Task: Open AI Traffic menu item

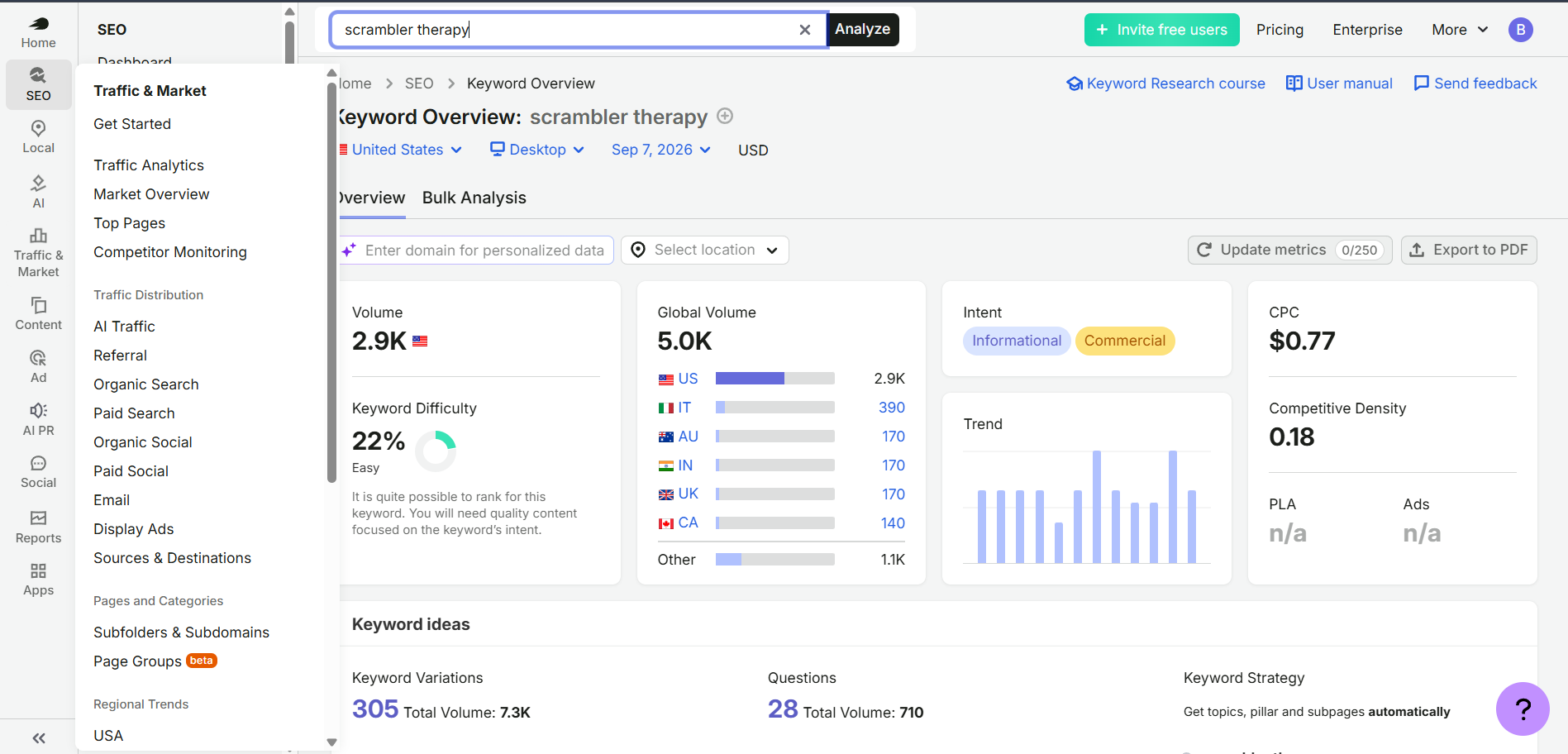Action: (124, 327)
